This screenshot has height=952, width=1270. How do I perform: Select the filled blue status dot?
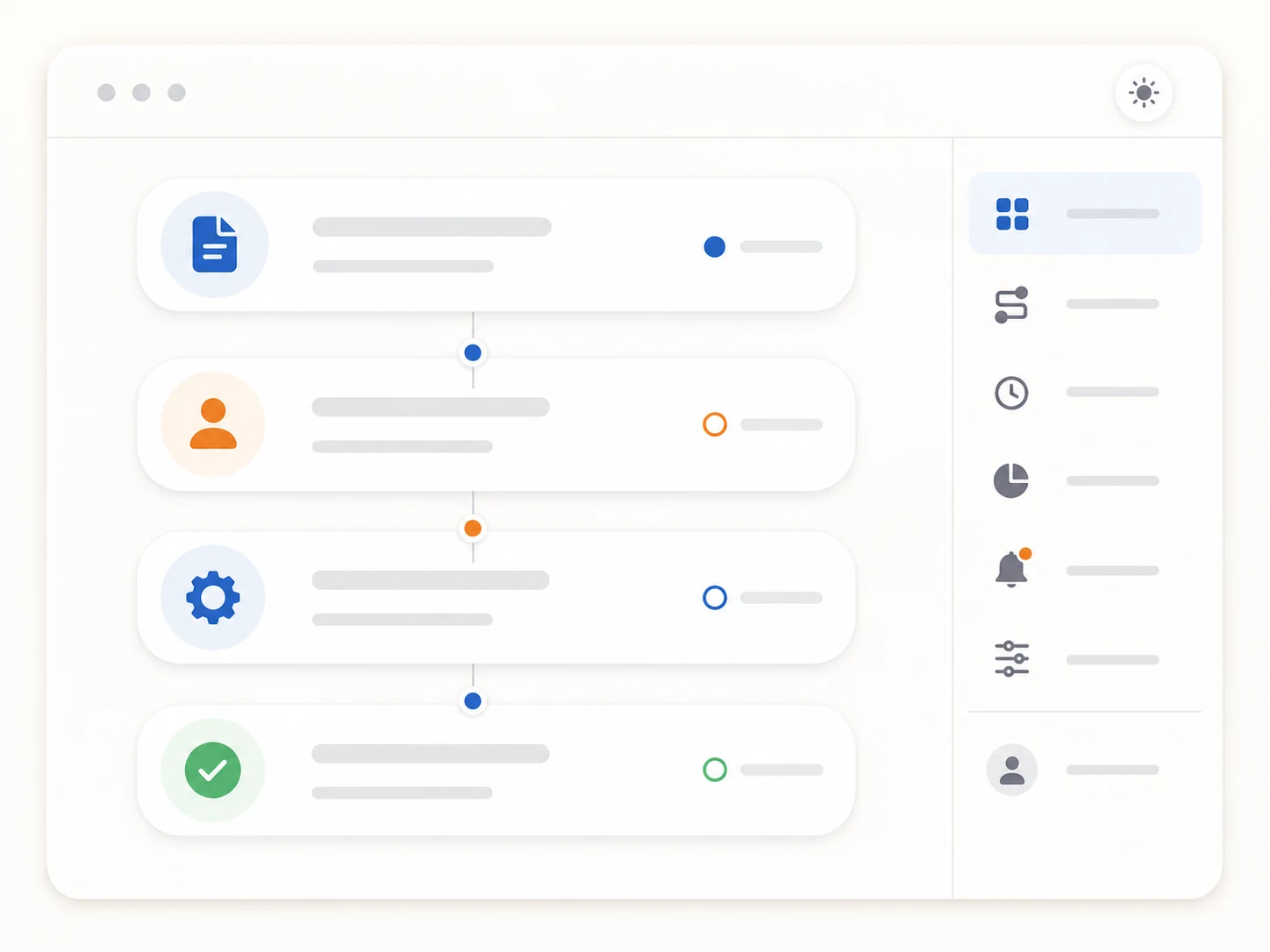pos(715,247)
